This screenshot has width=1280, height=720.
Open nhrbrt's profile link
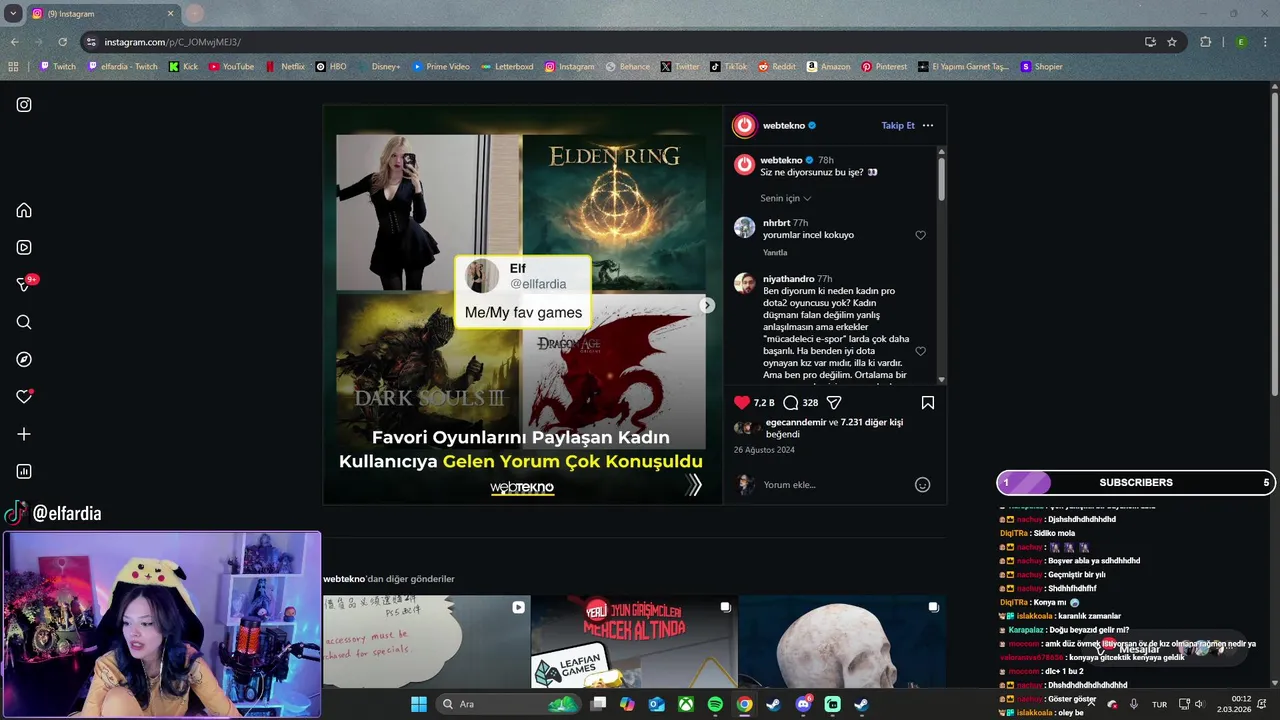click(x=776, y=223)
